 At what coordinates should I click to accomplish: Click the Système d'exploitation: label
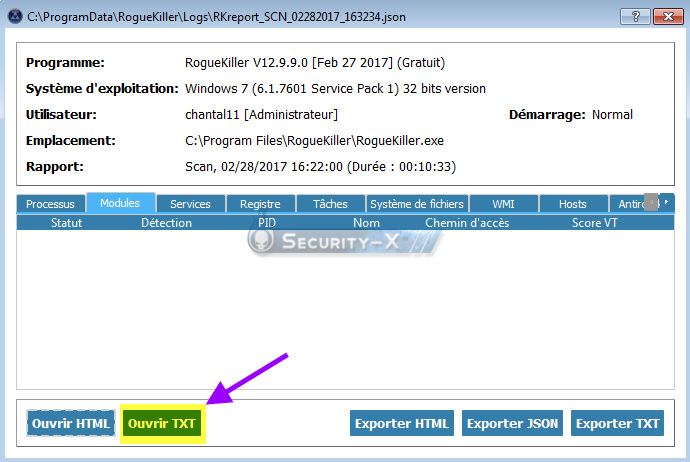tap(102, 89)
